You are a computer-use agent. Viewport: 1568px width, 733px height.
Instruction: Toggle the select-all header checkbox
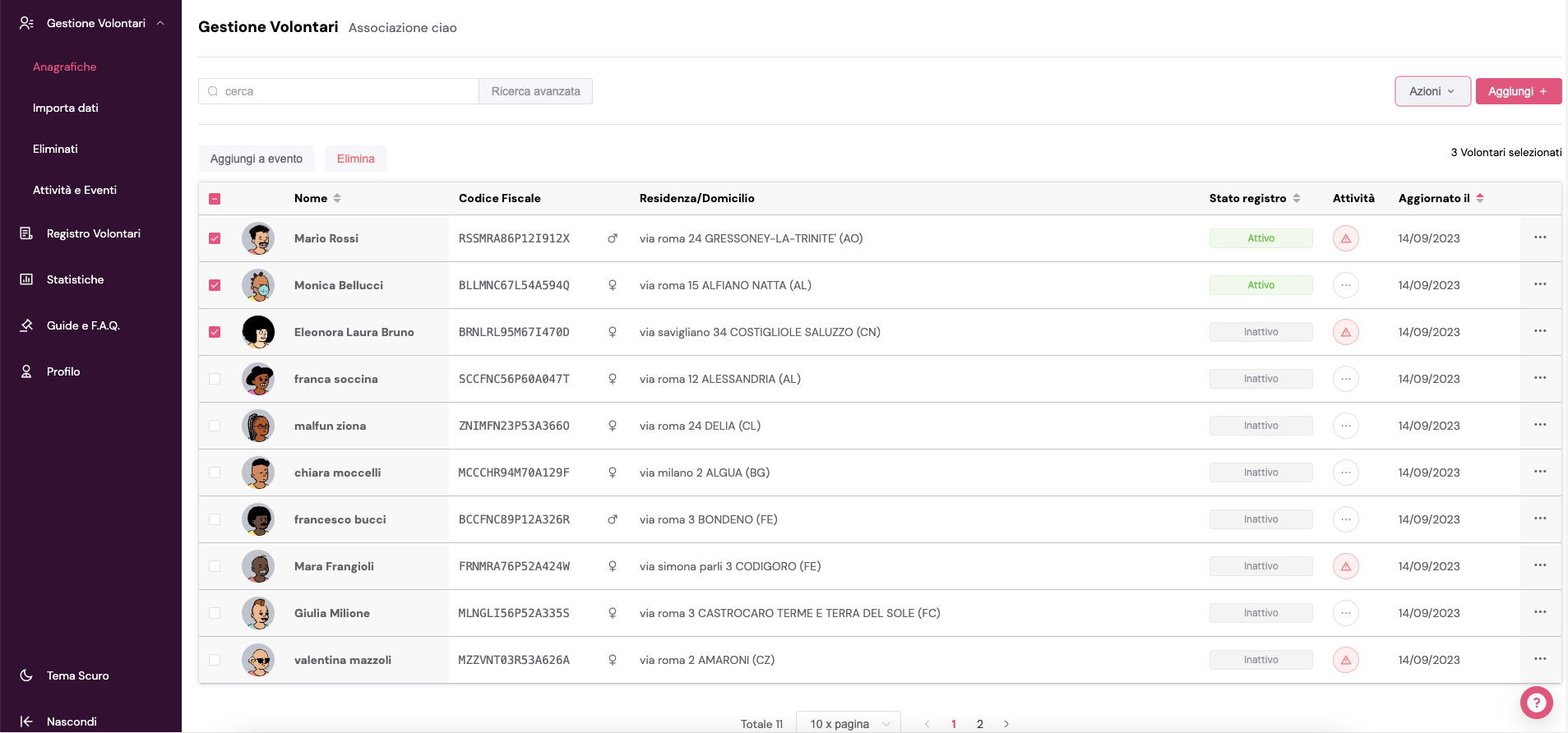215,199
